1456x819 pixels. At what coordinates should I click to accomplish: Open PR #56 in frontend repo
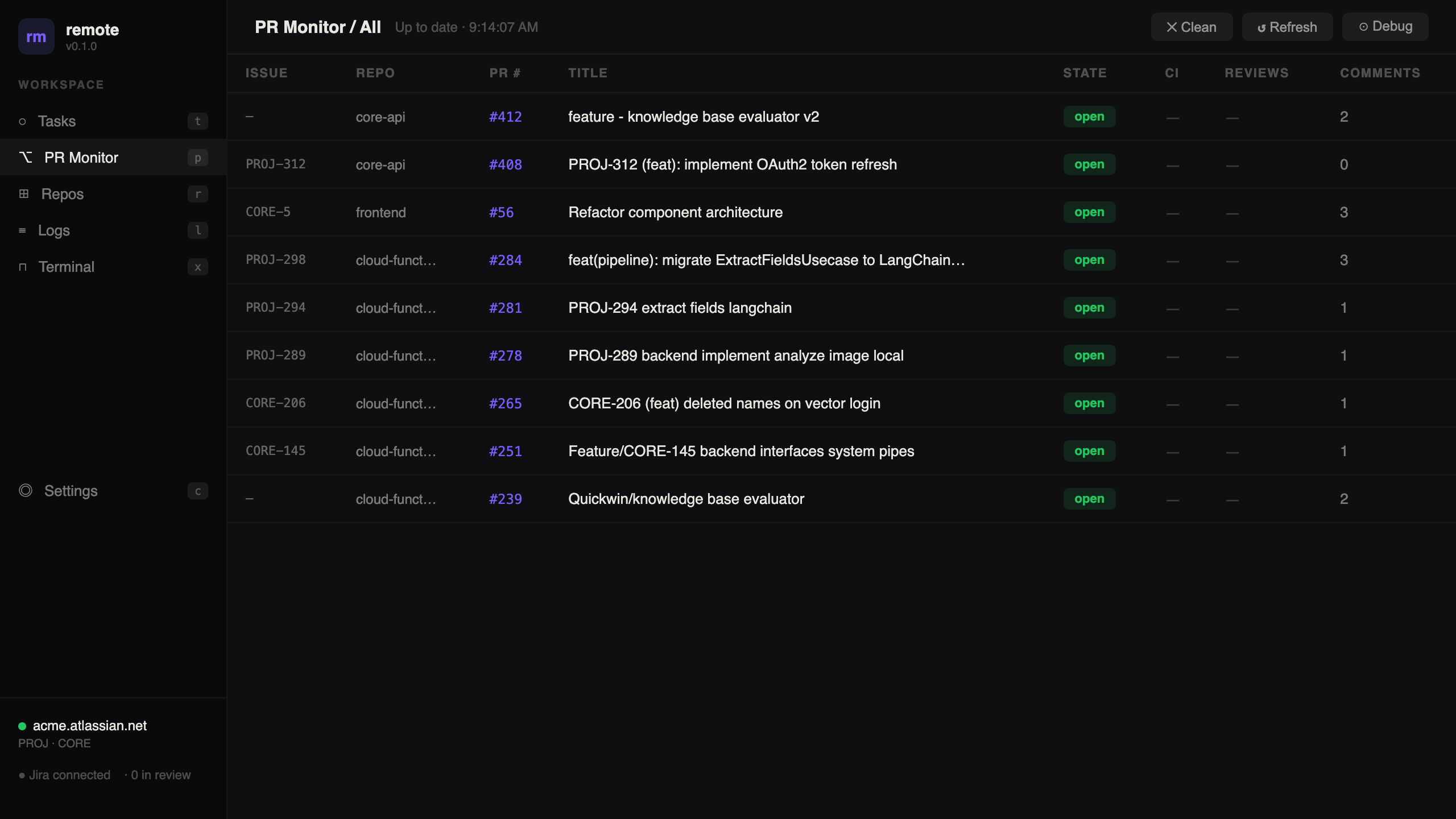coord(500,212)
